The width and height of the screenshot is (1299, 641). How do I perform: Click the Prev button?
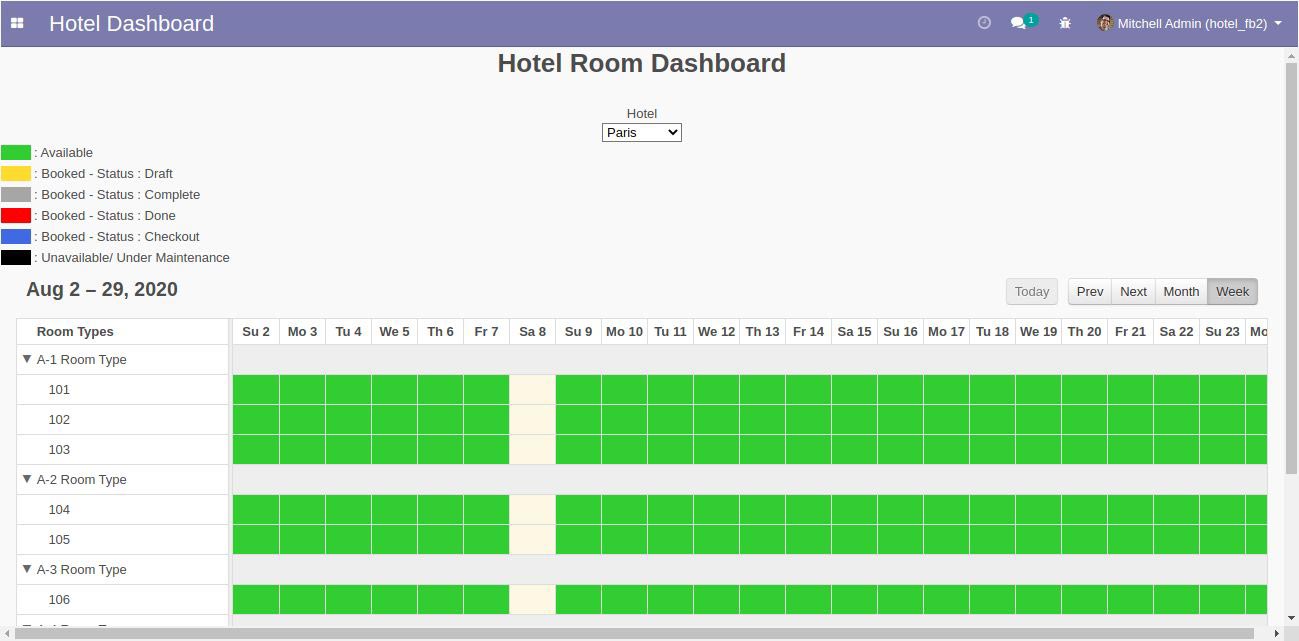point(1090,291)
